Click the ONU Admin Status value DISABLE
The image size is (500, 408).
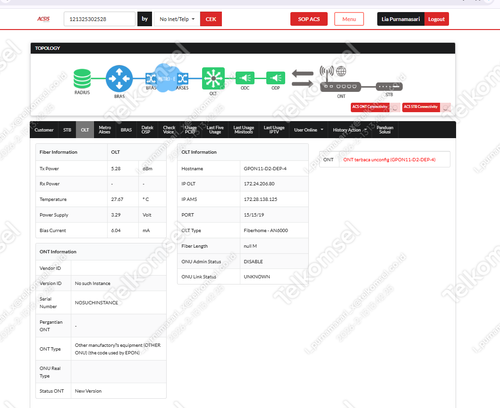253,262
